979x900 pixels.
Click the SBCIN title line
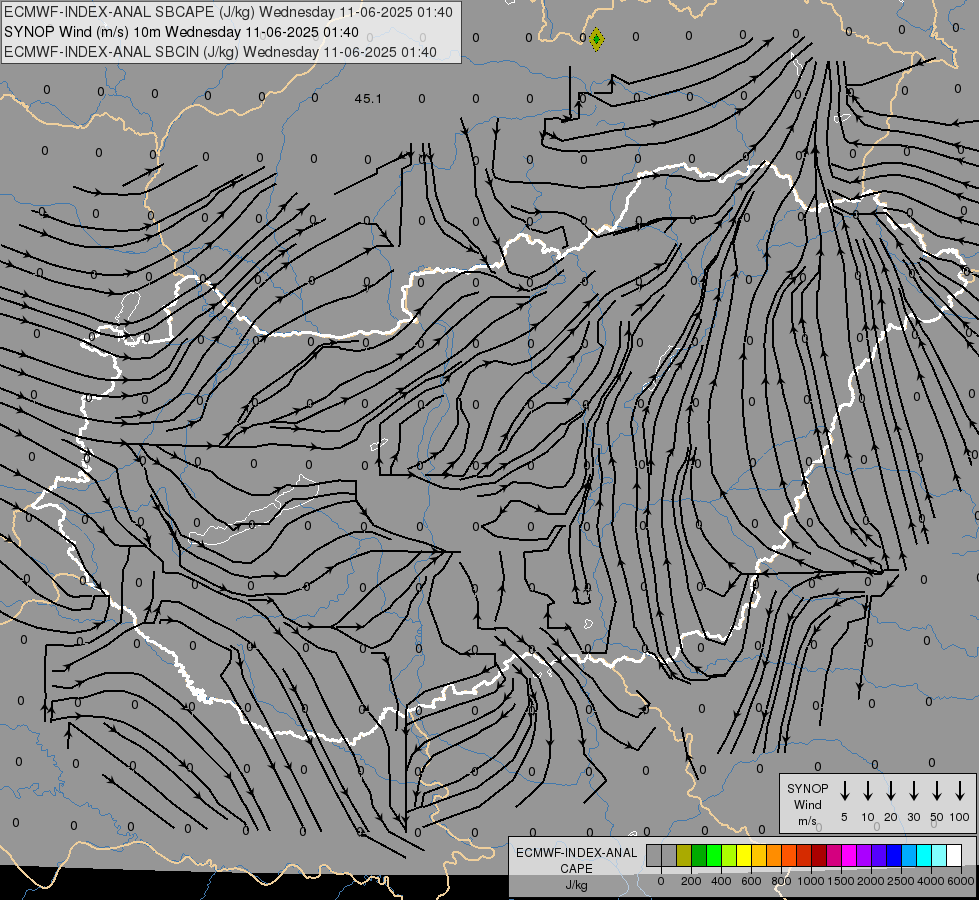(x=220, y=52)
